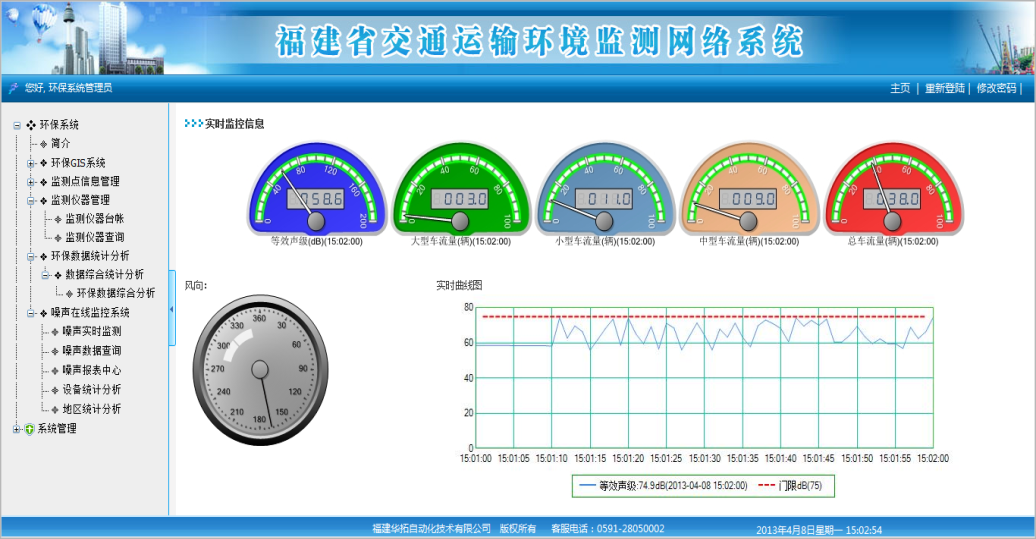Click the footer date and time text

point(819,530)
